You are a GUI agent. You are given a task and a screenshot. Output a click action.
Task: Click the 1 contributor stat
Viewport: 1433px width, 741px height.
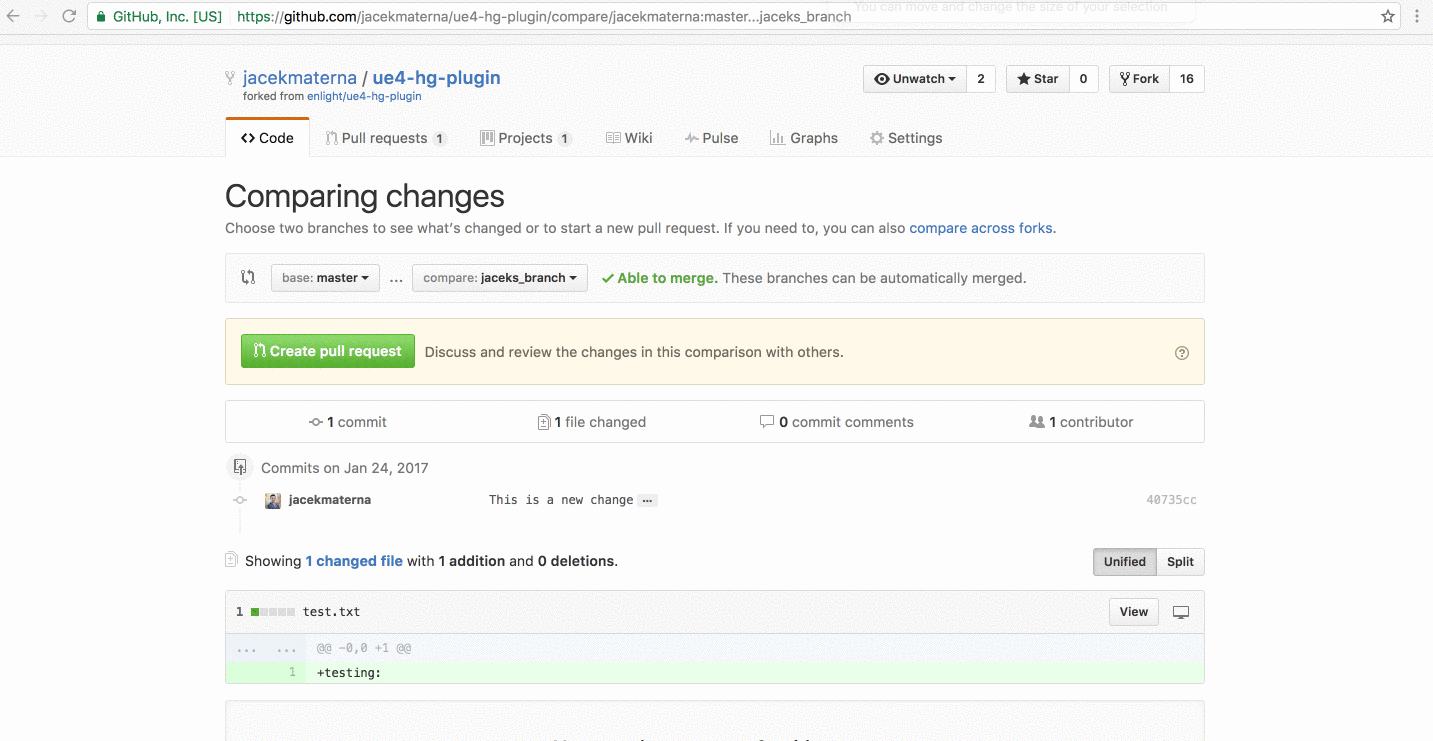click(1081, 422)
